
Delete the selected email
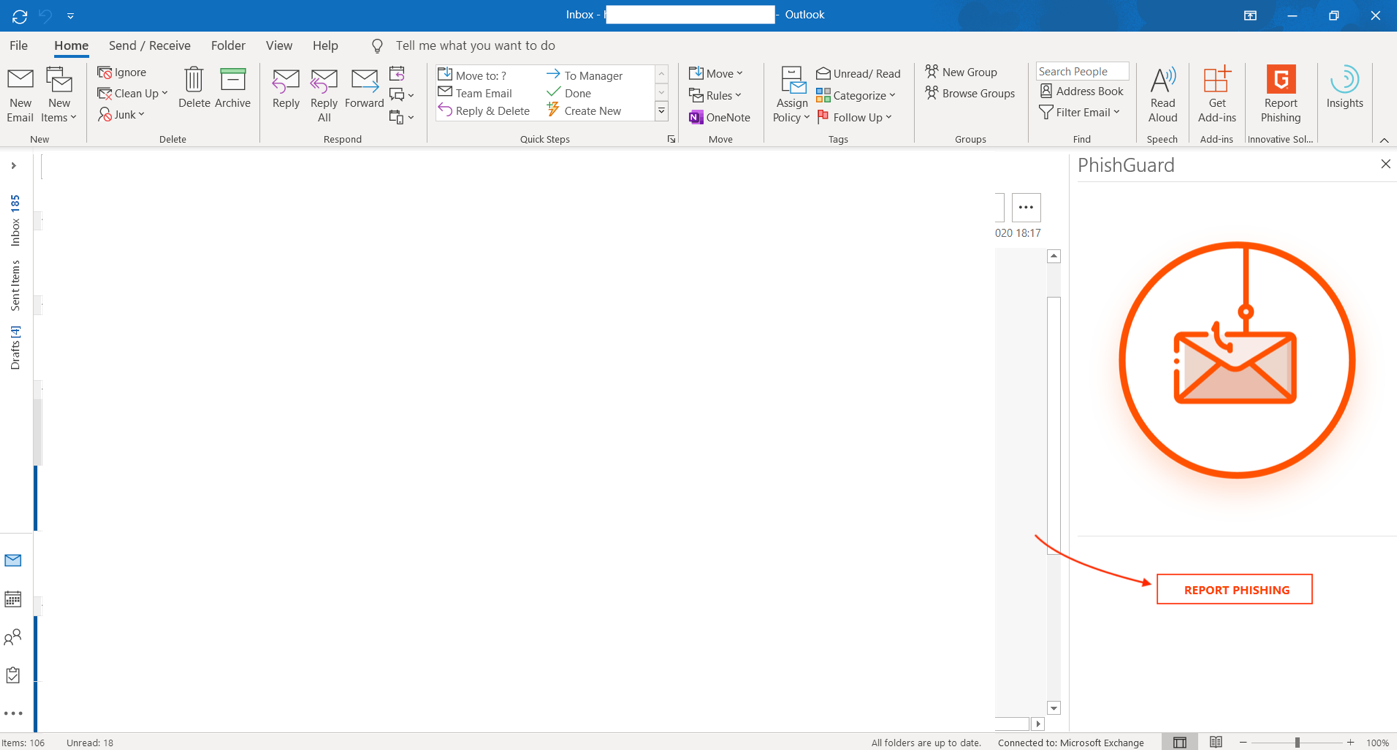(194, 88)
